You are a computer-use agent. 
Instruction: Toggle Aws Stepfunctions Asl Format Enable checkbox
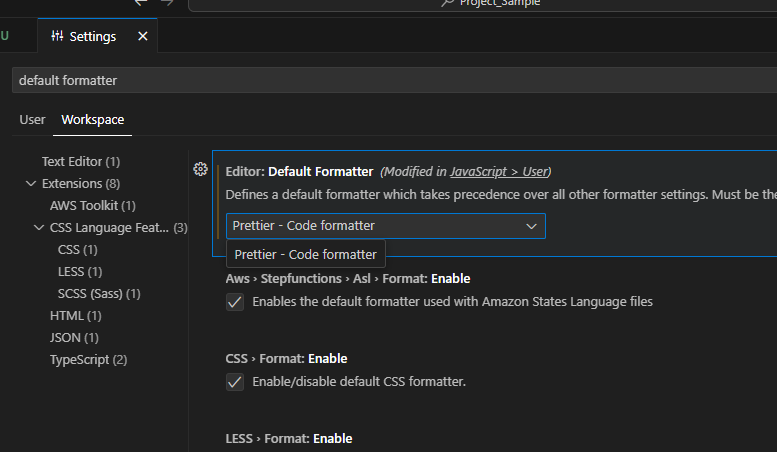(235, 302)
